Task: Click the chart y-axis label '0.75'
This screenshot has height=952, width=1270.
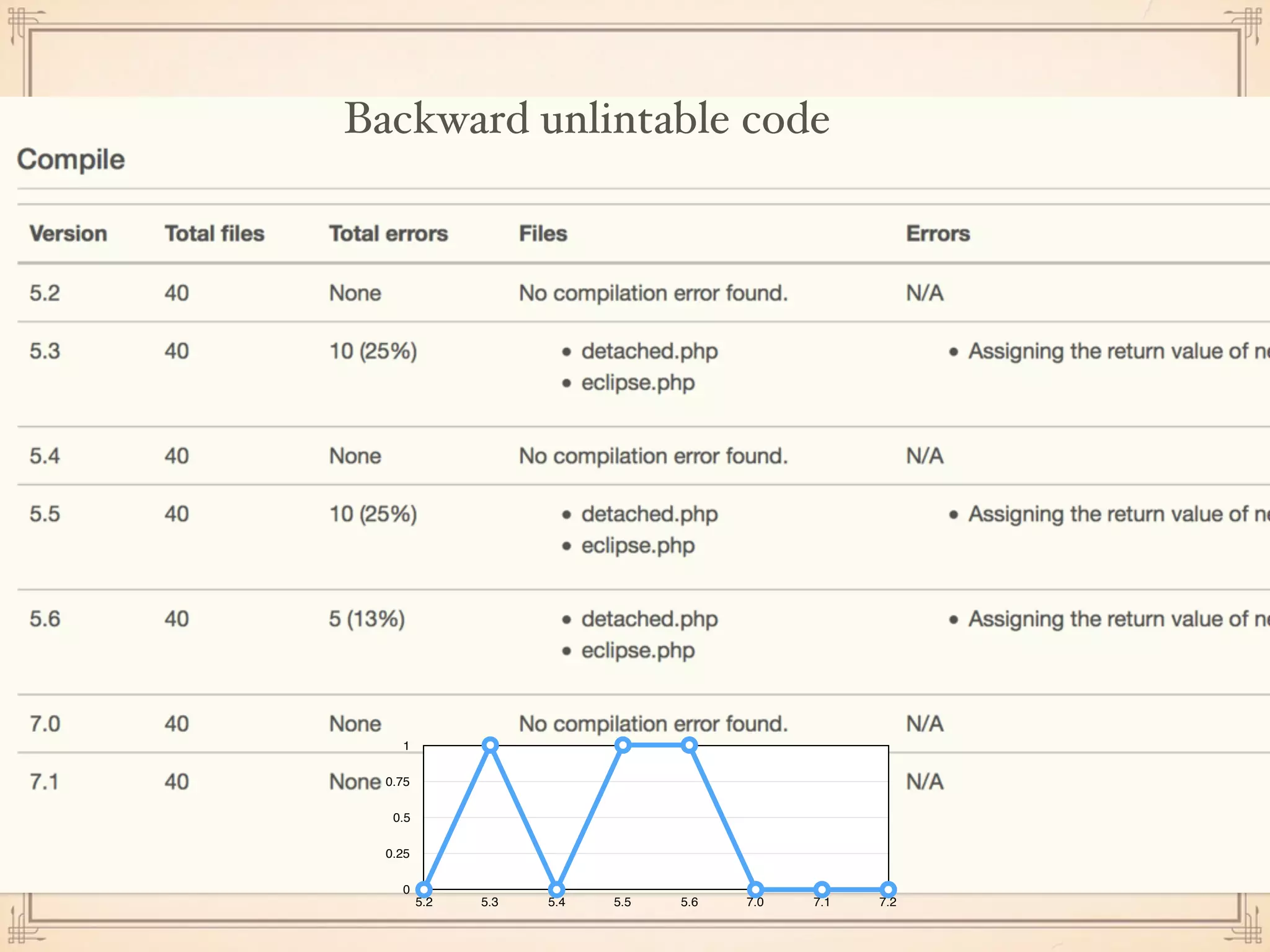Action: (x=397, y=782)
